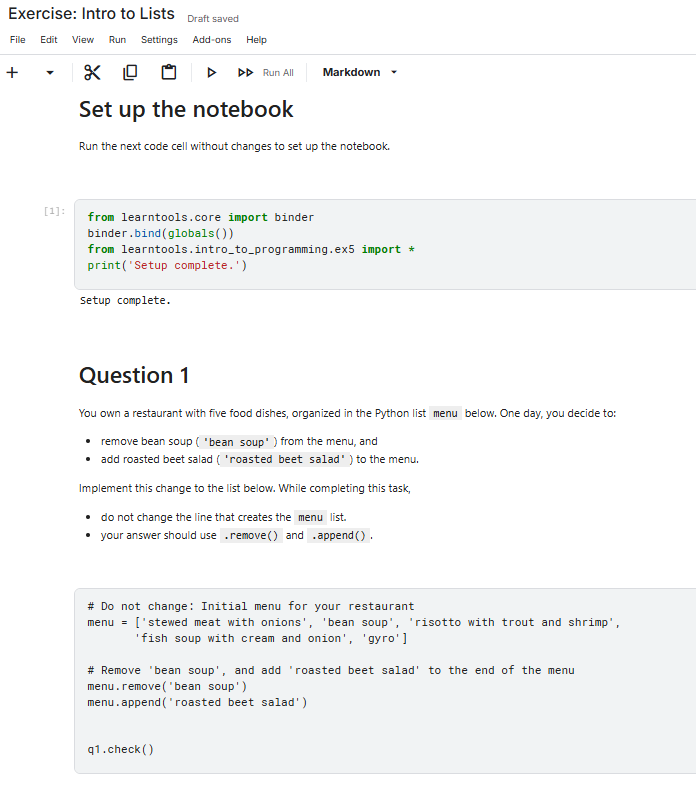Open the File menu
The height and width of the screenshot is (787, 696).
[x=17, y=40]
